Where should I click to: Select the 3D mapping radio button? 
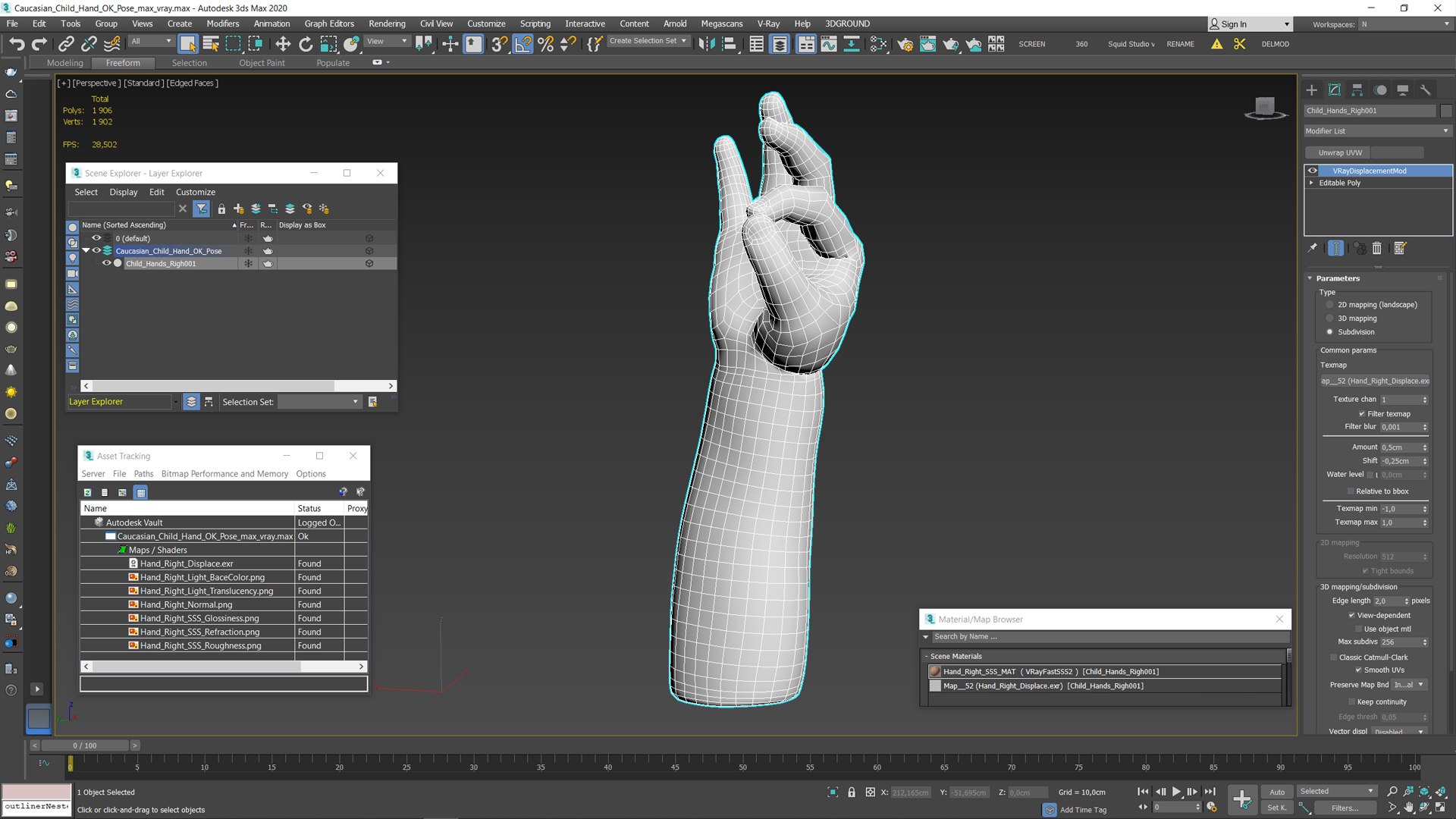[x=1329, y=318]
